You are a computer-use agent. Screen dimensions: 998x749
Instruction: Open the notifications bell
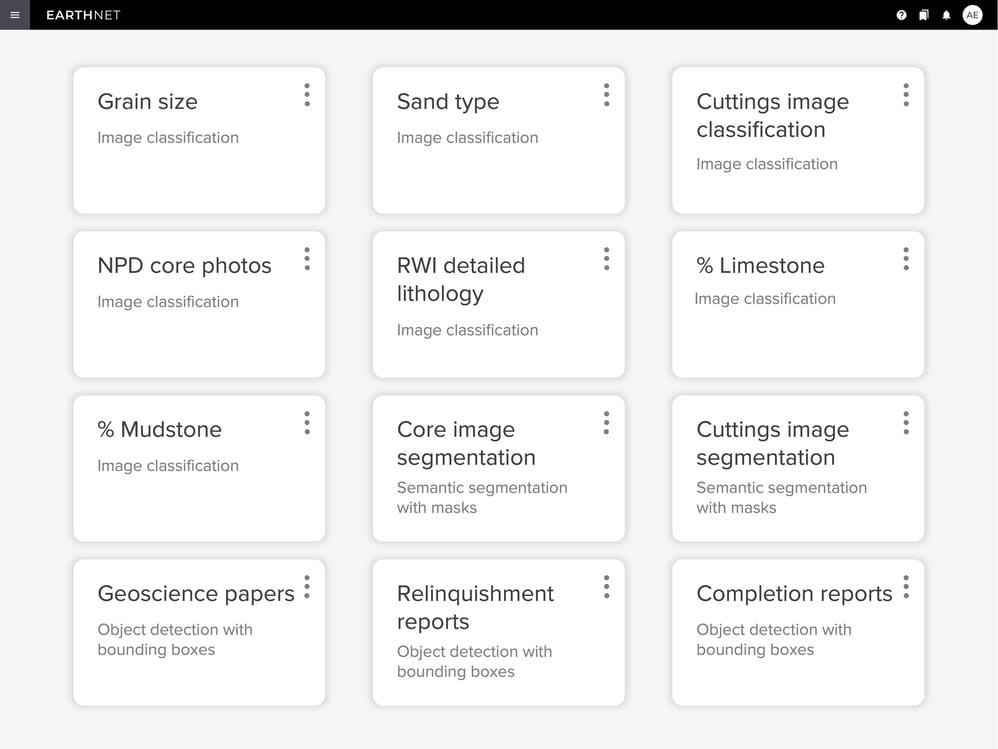pos(946,15)
